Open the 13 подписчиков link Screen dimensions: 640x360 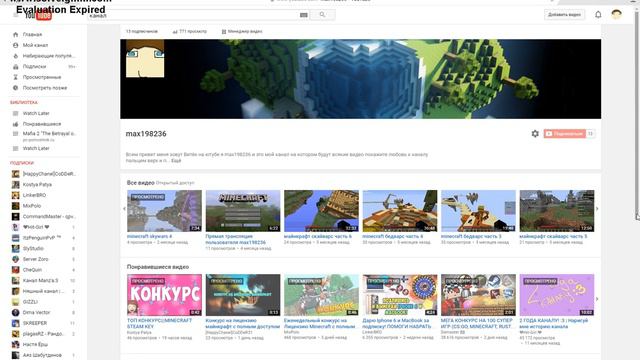142,31
